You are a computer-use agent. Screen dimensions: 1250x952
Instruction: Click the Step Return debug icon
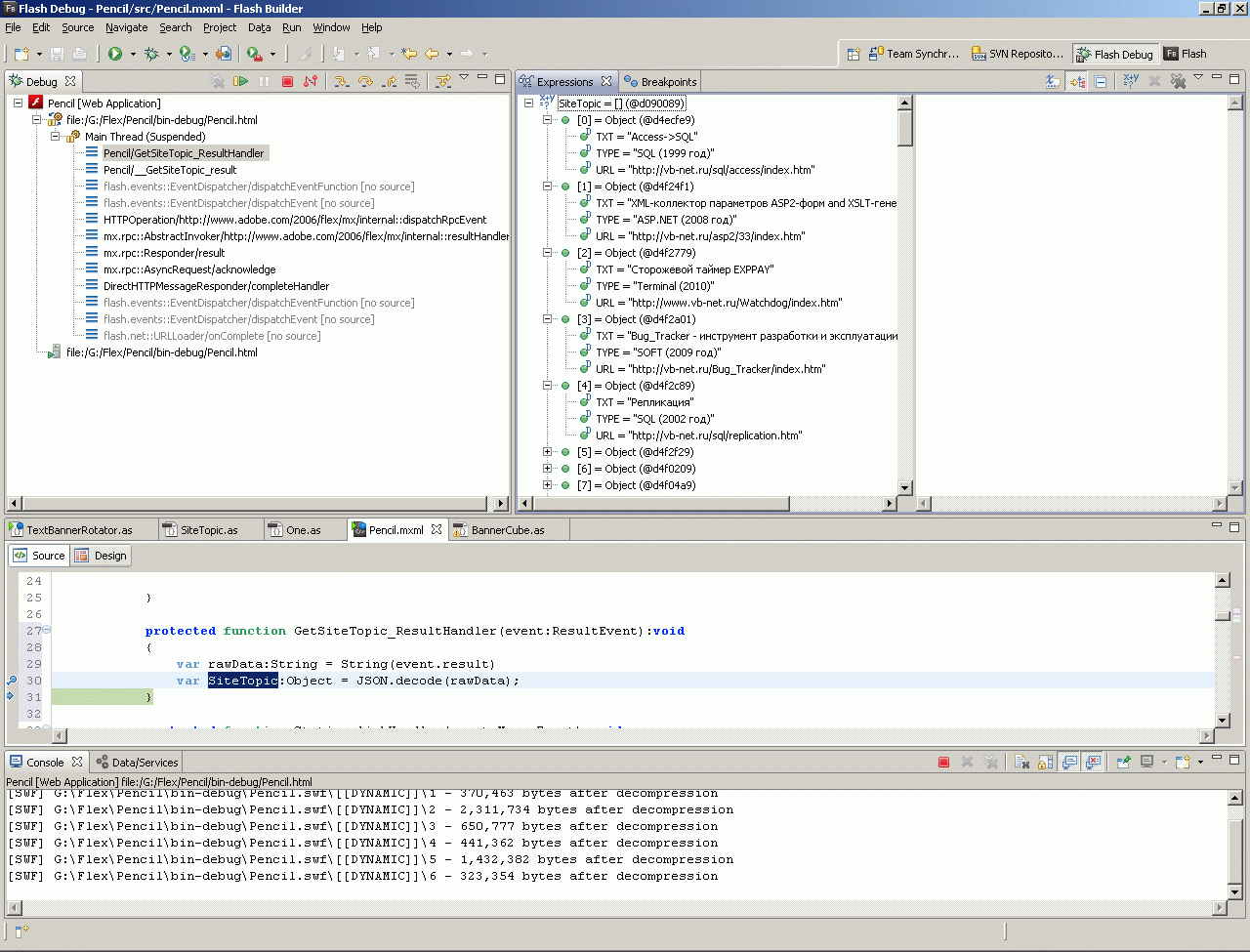pyautogui.click(x=389, y=81)
